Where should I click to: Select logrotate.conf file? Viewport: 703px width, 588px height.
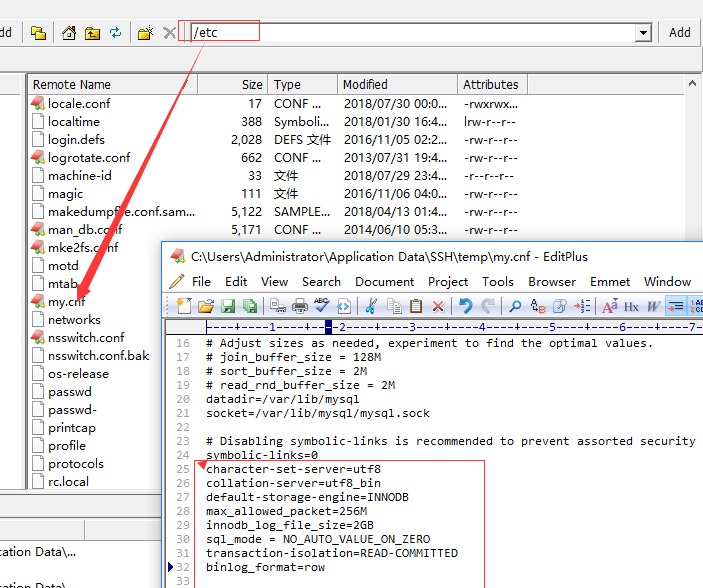pyautogui.click(x=89, y=157)
